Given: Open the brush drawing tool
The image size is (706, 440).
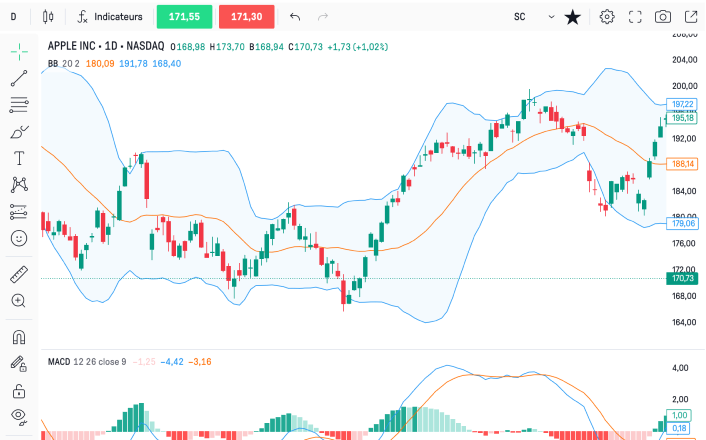Looking at the screenshot, I should point(18,131).
